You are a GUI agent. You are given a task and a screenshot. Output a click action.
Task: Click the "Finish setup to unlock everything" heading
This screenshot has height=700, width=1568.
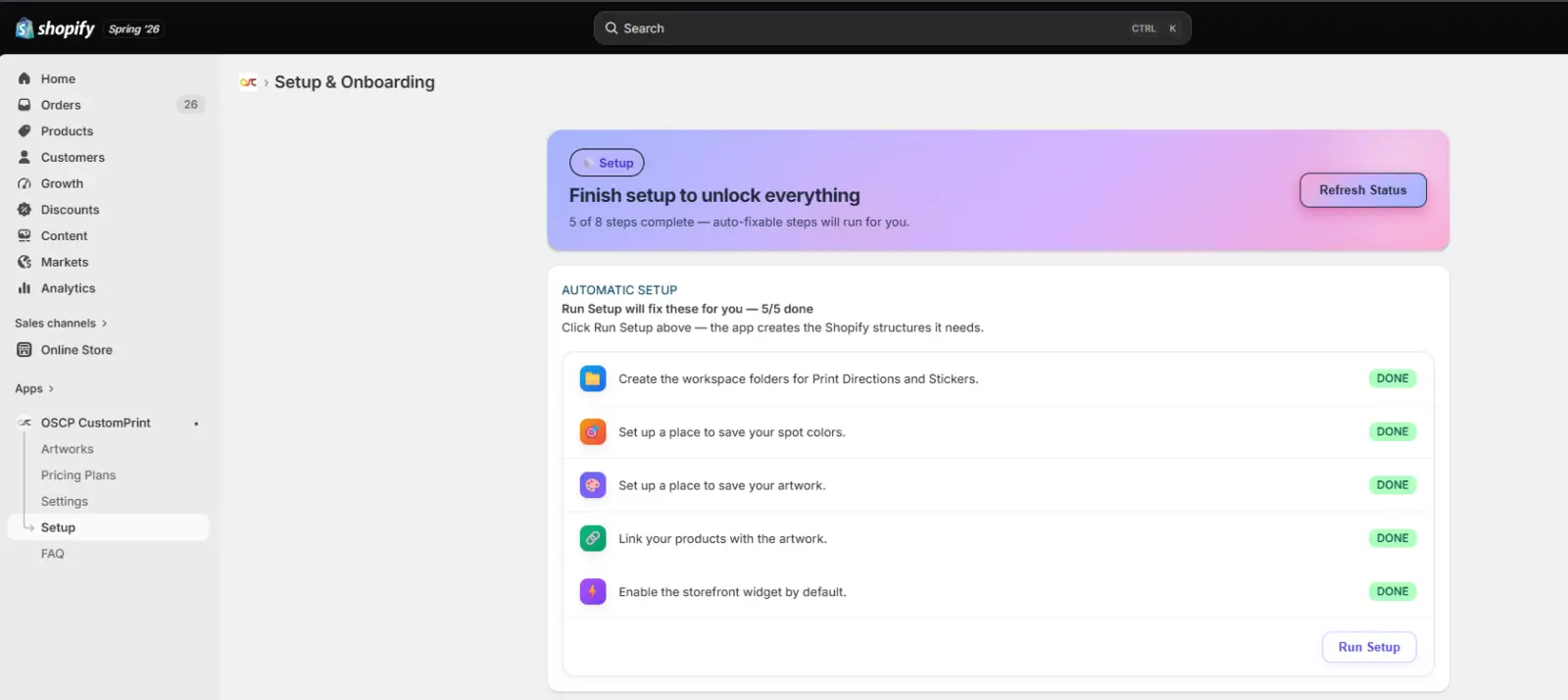pos(714,195)
